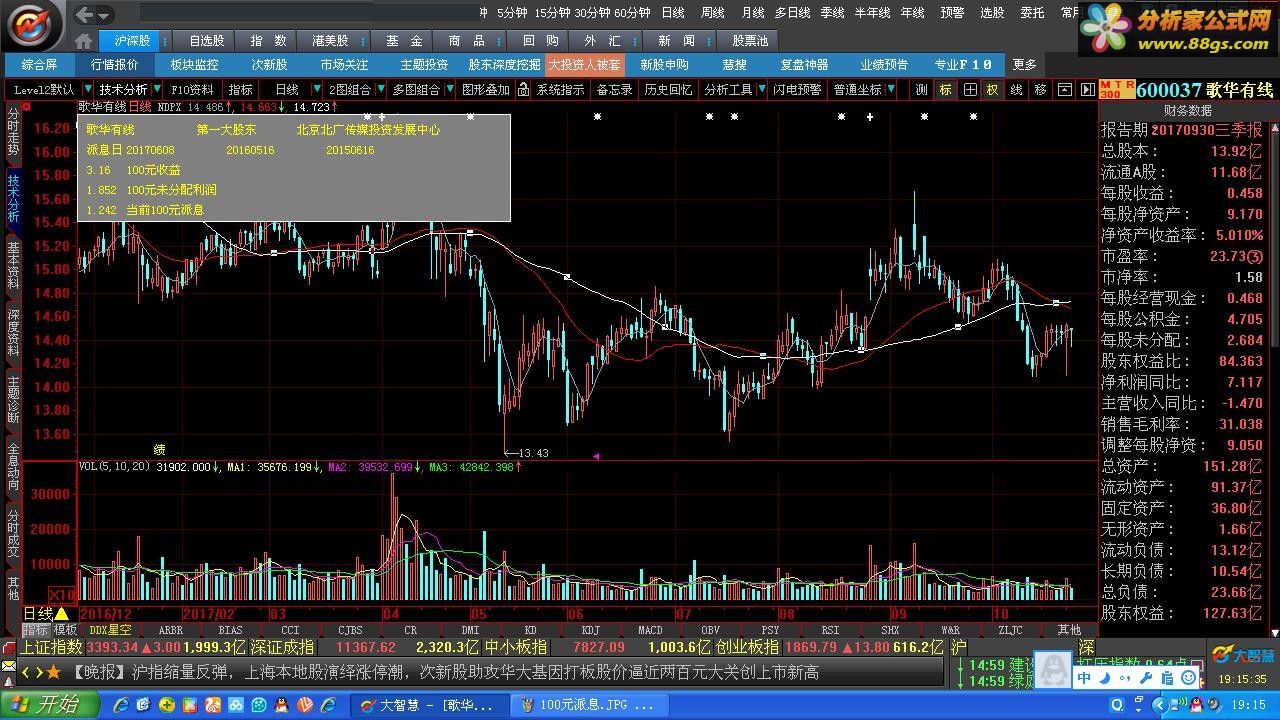Click the Windows 开始 start button
1280x720 pixels.
click(50, 704)
